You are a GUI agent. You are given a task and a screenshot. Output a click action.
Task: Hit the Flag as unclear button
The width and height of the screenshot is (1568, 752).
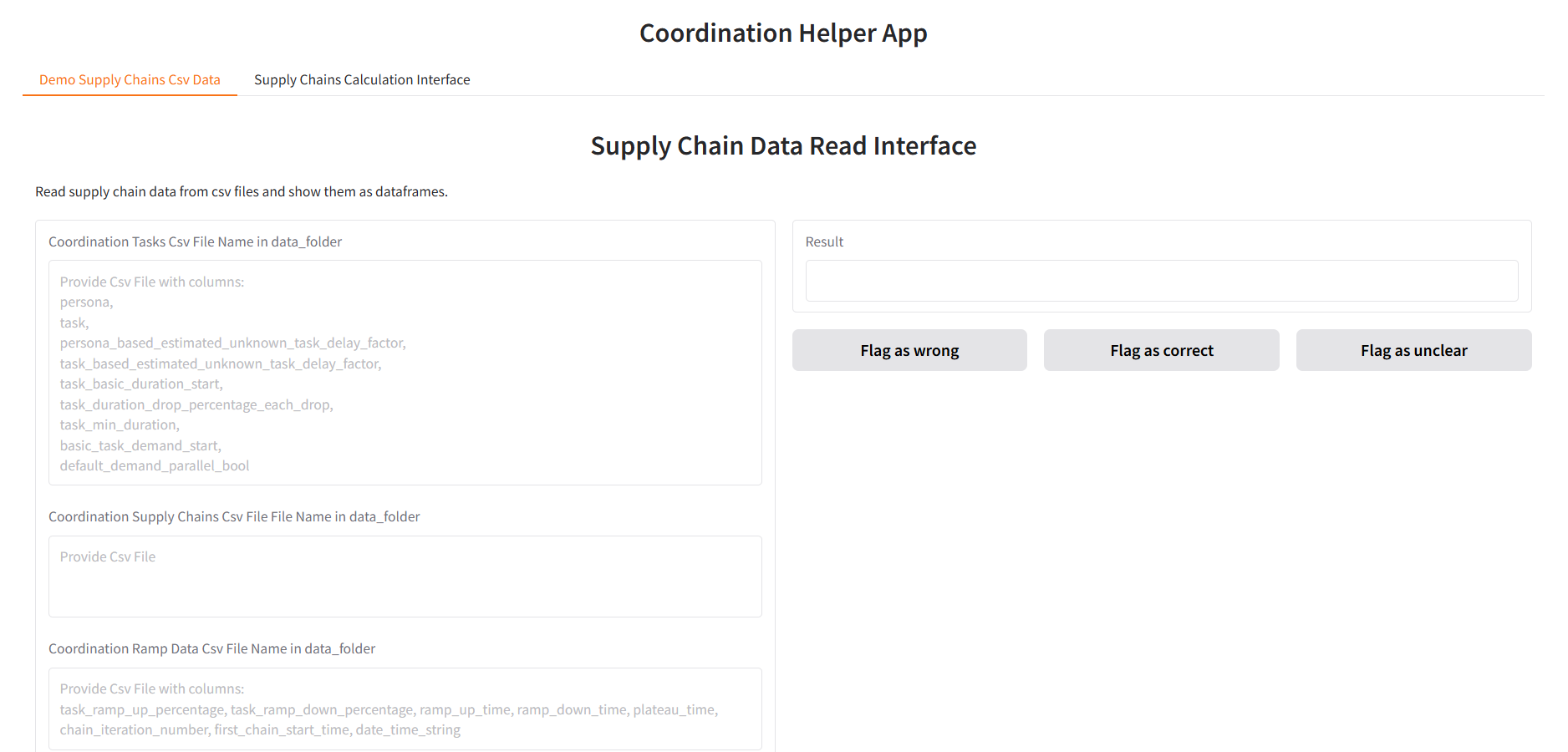pos(1413,350)
